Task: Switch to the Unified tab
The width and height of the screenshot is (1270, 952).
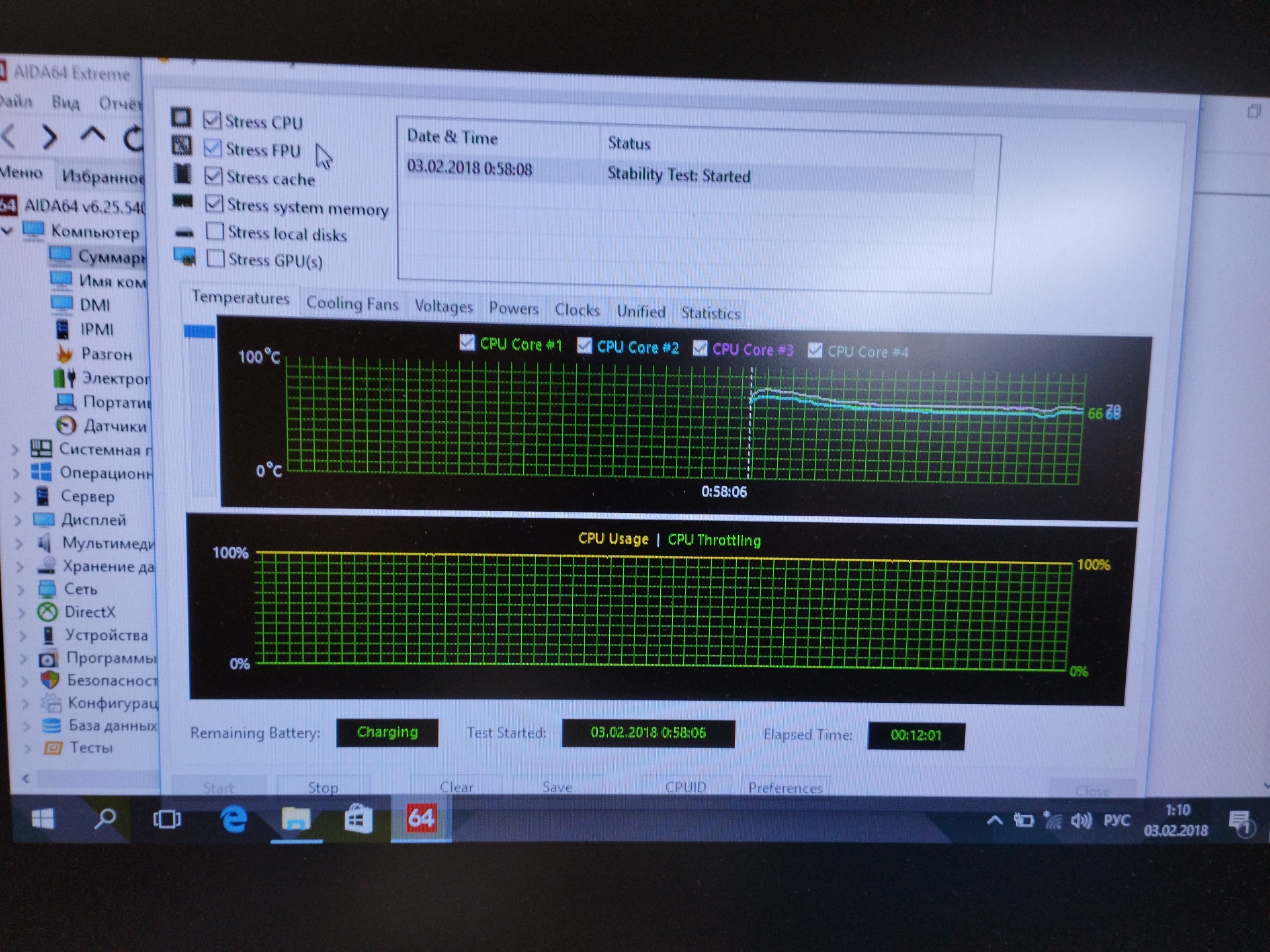Action: coord(641,311)
